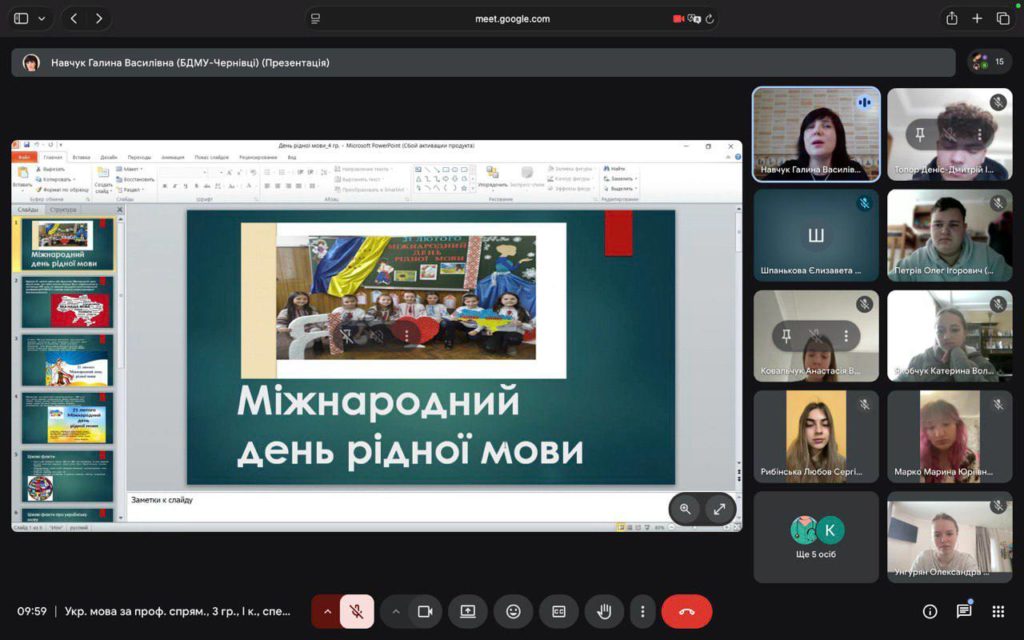Expand video settings arrow beside camera
The width and height of the screenshot is (1024, 640).
tap(396, 611)
